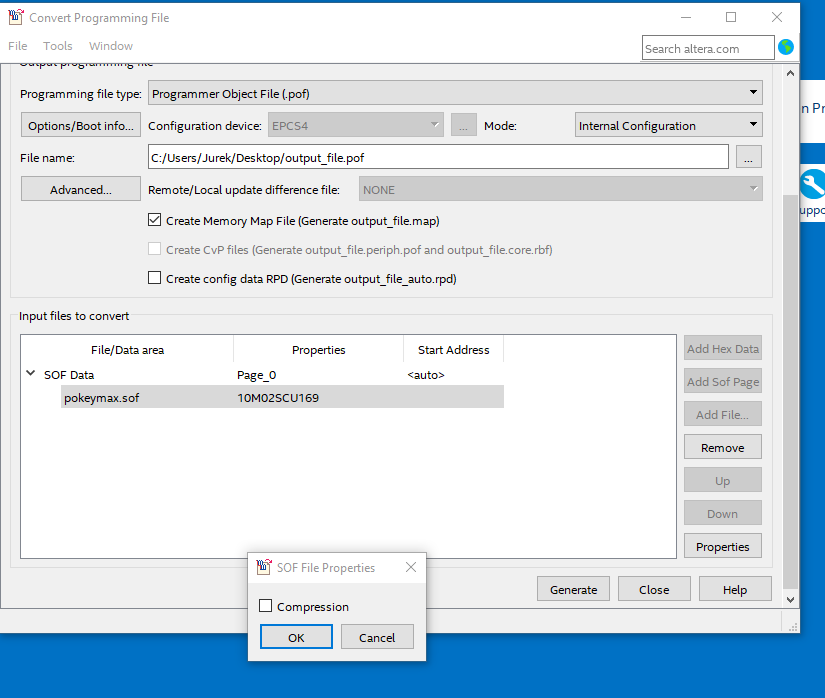Click the Add File button
The height and width of the screenshot is (698, 825).
(723, 414)
